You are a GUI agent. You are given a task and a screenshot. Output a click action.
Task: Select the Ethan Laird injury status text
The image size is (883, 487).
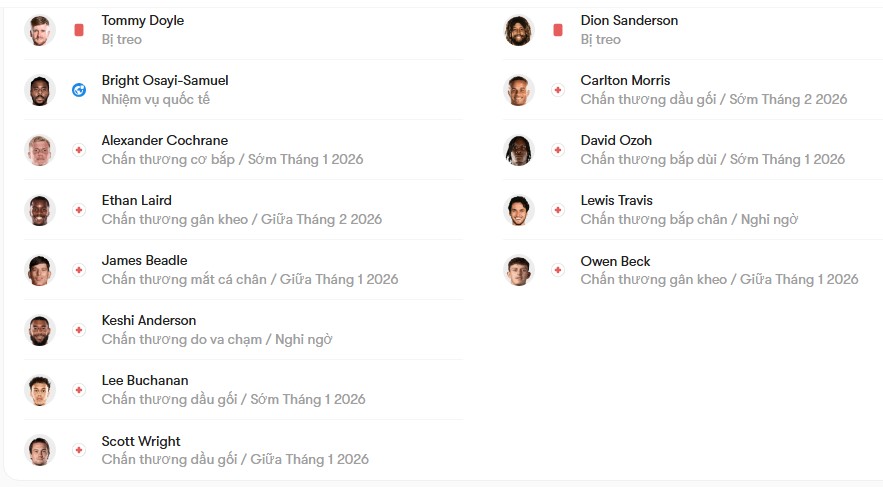coord(242,220)
